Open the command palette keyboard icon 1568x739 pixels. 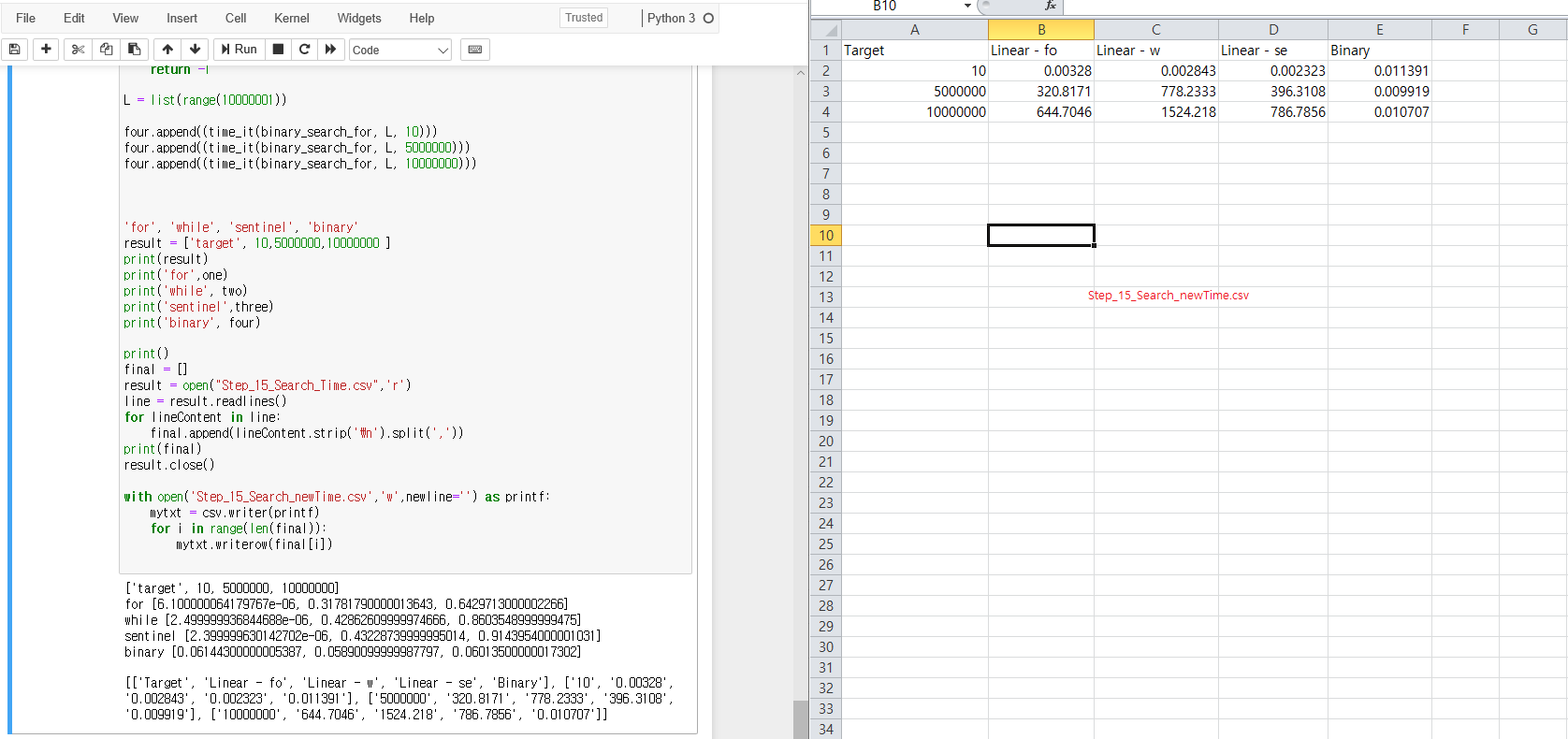click(x=475, y=50)
